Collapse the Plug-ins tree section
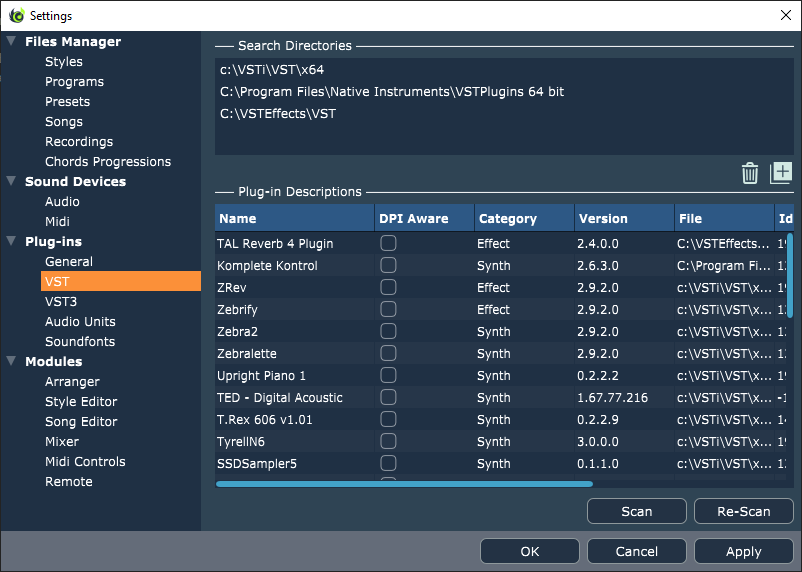Viewport: 802px width, 572px height. [x=11, y=242]
